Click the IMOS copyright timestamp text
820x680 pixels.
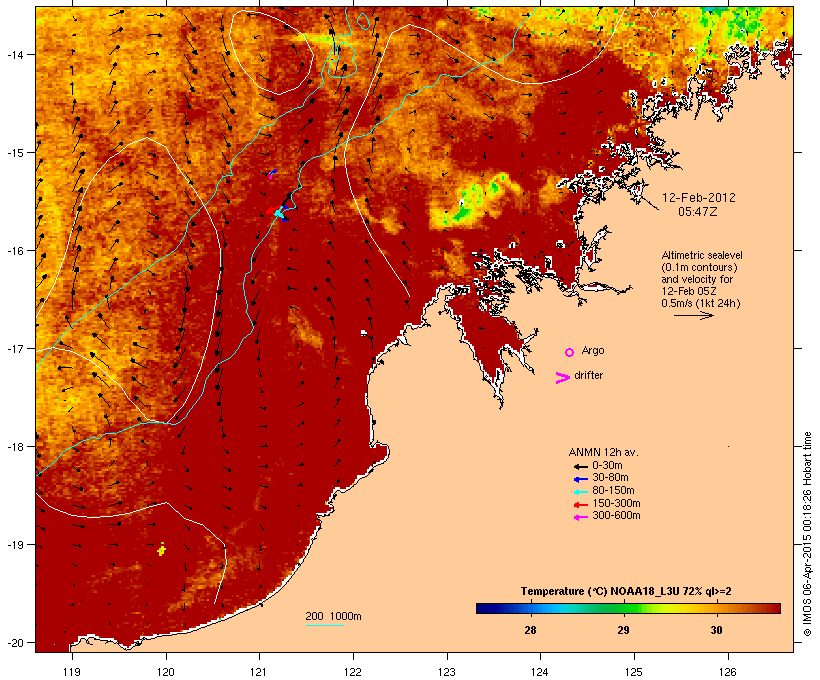pyautogui.click(x=807, y=534)
